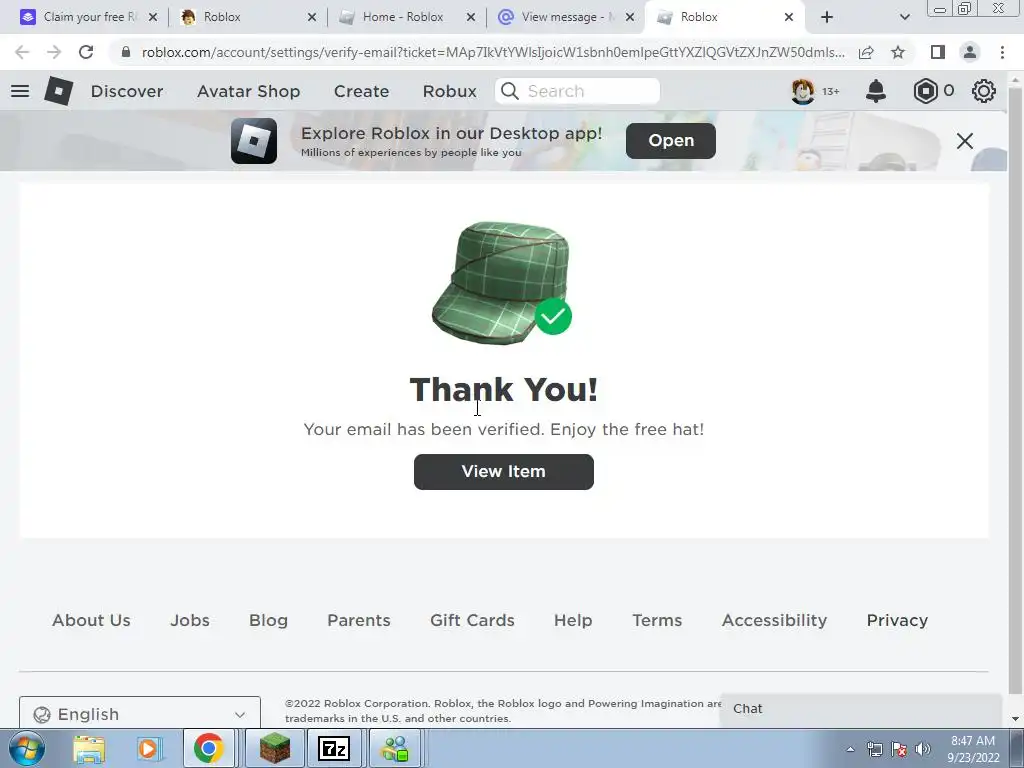Screen dimensions: 1024x768
Task: Click the Chrome taskbar icon
Action: click(208, 749)
